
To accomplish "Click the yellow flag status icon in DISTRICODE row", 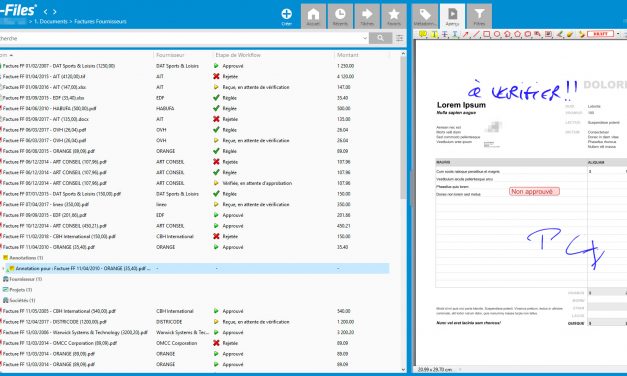I will [x=216, y=322].
